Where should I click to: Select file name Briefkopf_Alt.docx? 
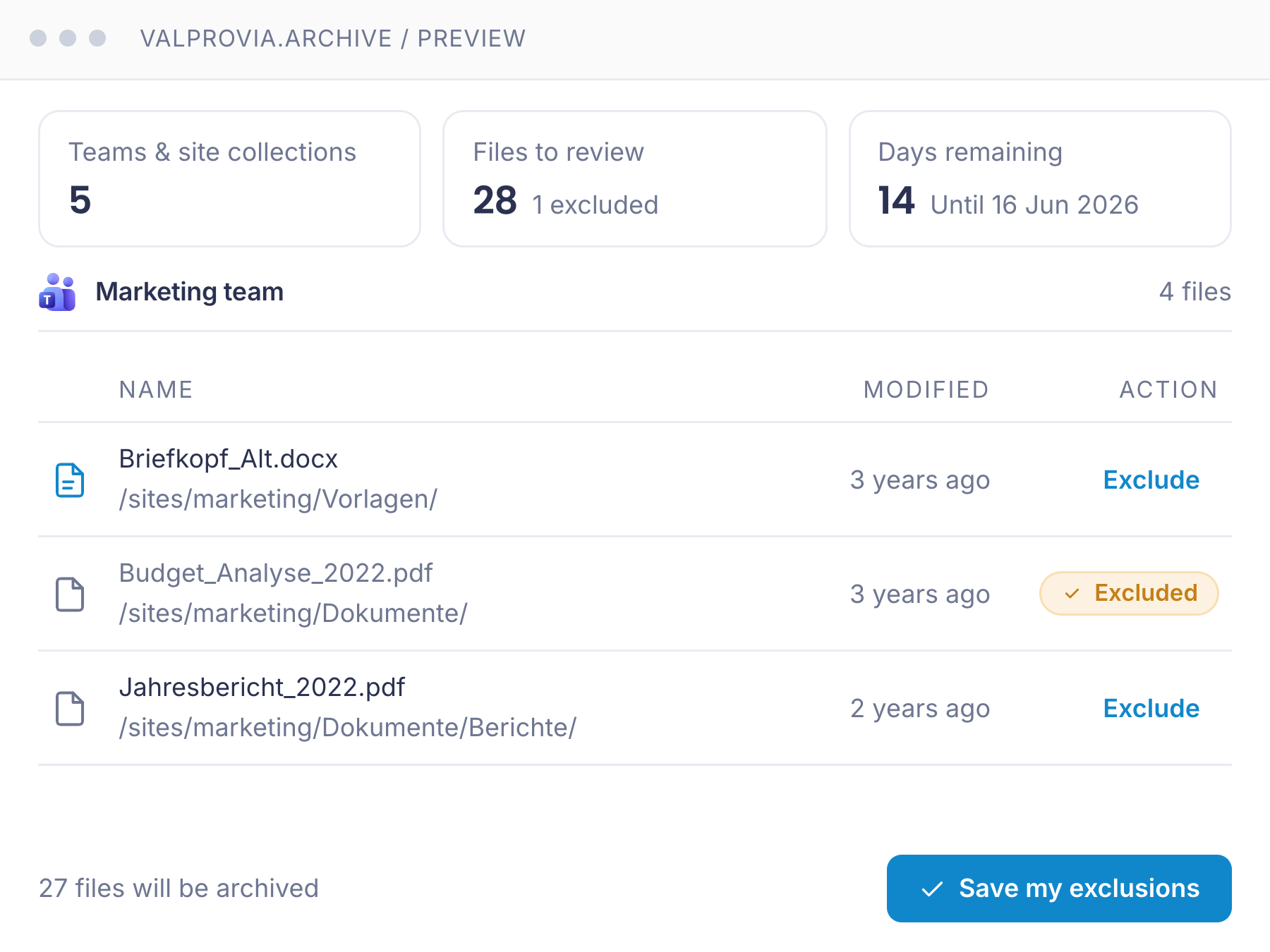click(x=229, y=459)
